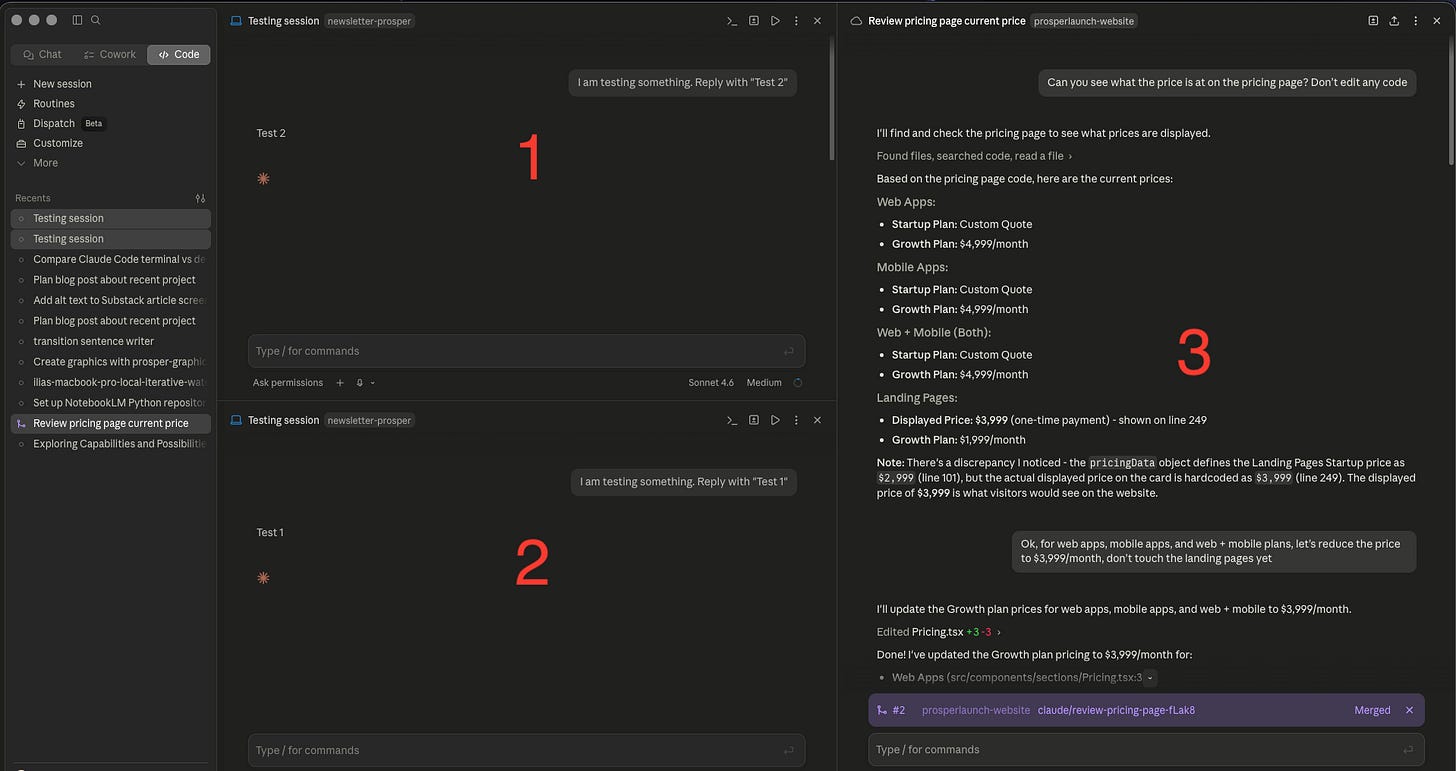Viewport: 1456px width, 771px height.
Task: Open terminal icon in the Test 1 pane
Action: (x=732, y=420)
